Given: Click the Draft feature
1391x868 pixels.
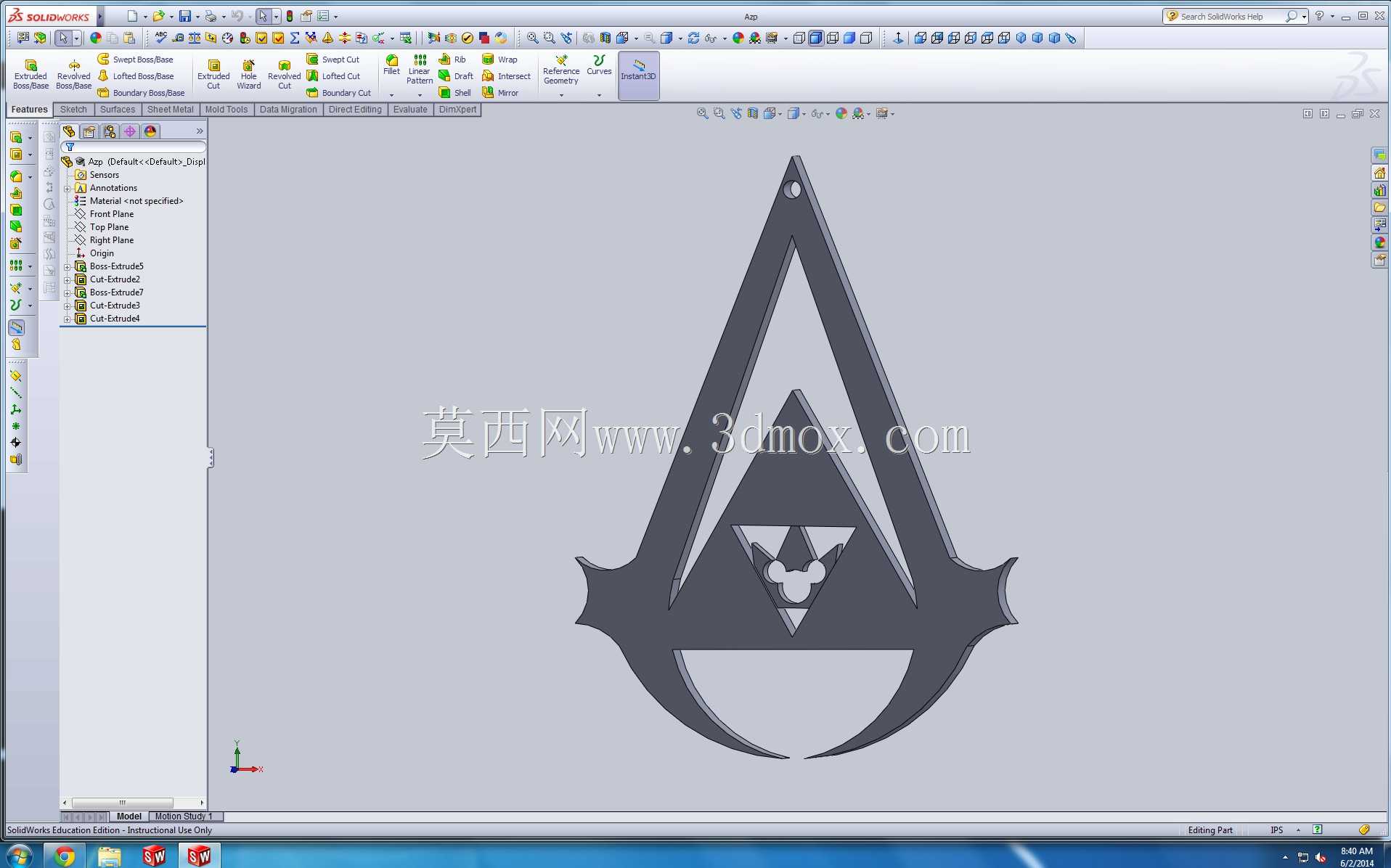Looking at the screenshot, I should tap(456, 76).
